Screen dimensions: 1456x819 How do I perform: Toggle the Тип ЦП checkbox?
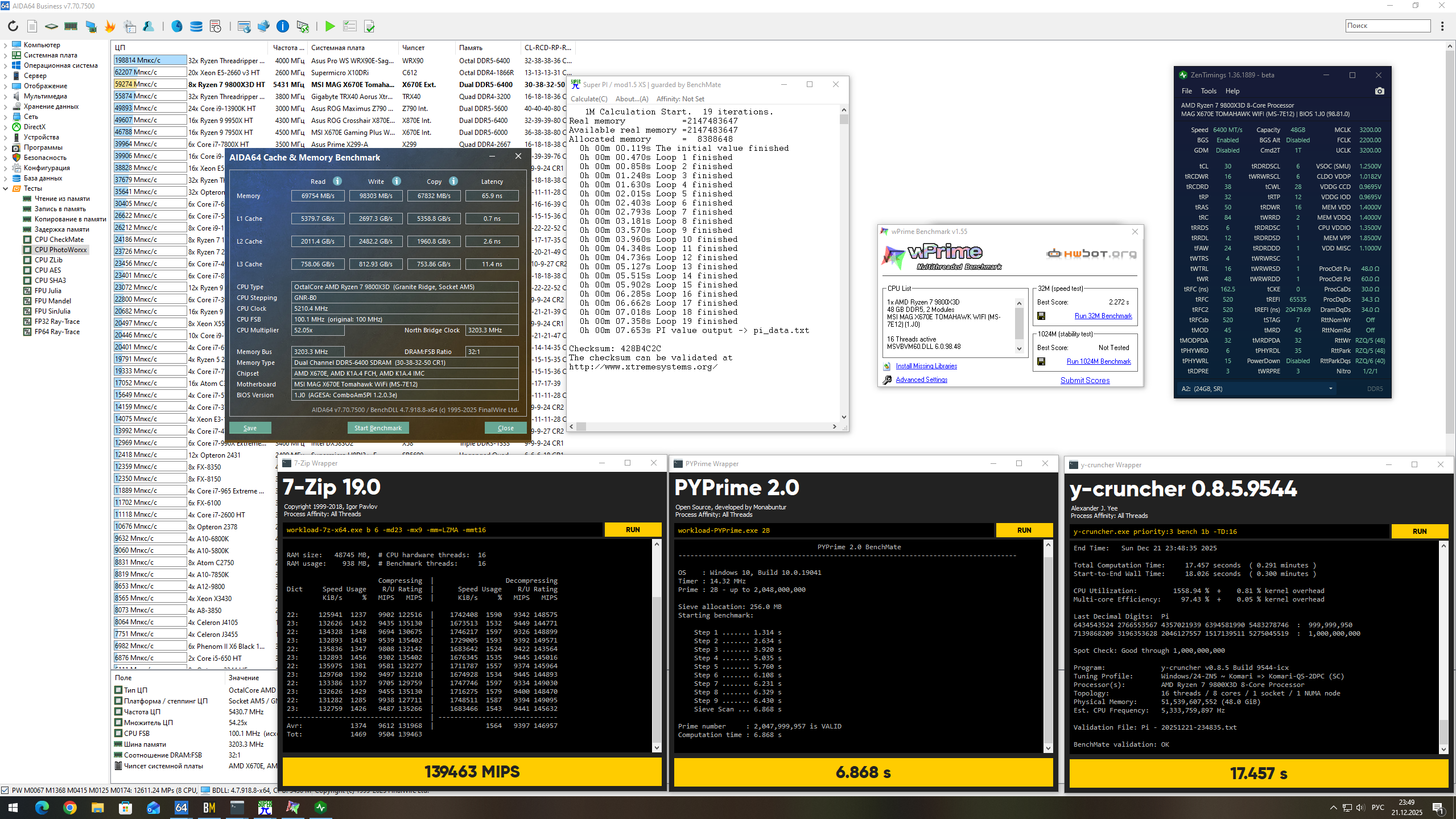(x=118, y=690)
